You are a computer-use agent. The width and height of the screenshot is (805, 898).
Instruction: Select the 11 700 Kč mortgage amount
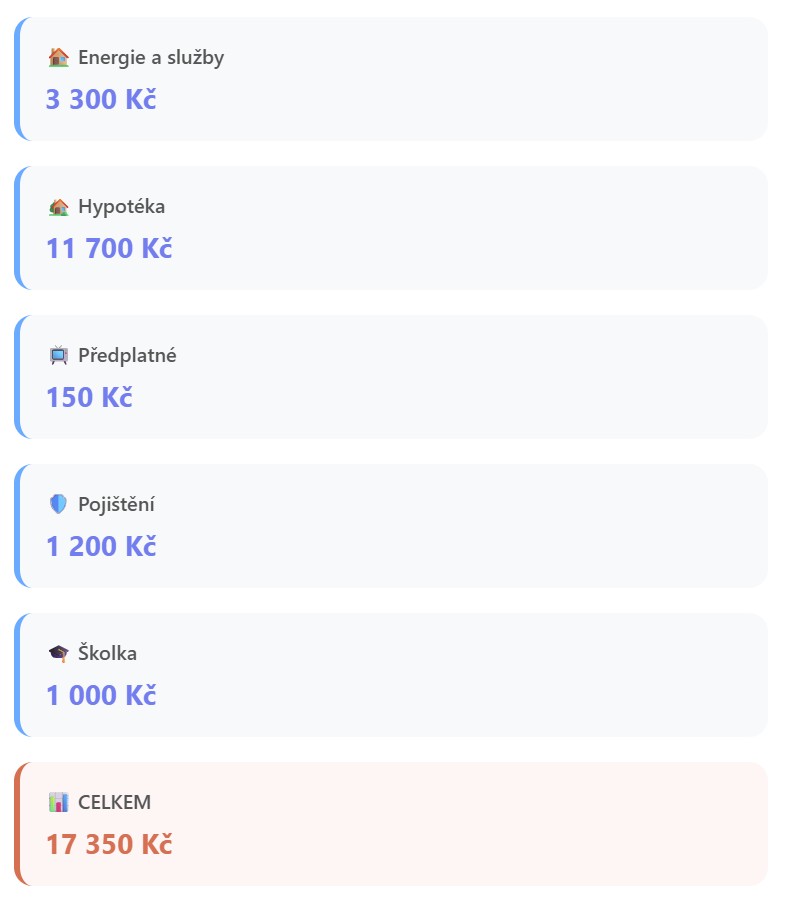(109, 248)
